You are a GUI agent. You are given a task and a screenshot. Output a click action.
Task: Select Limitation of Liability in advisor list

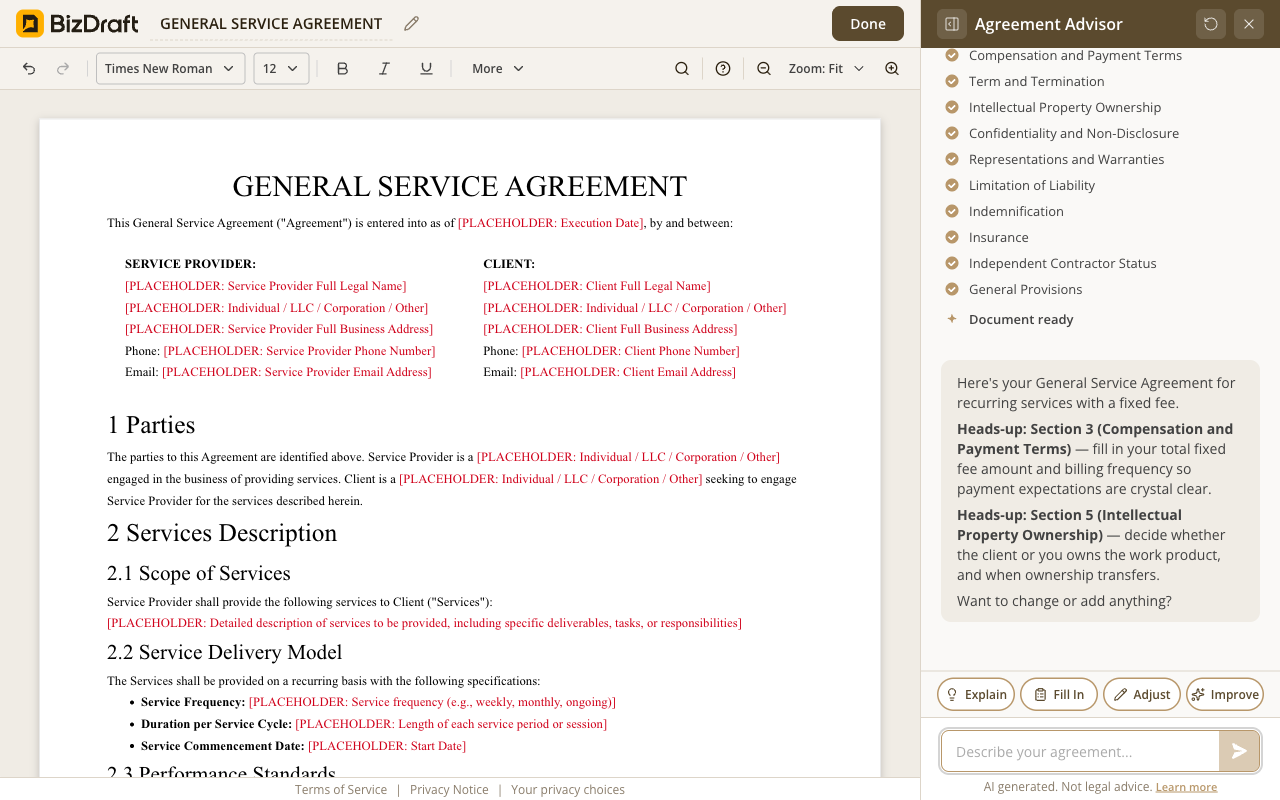pos(1032,185)
